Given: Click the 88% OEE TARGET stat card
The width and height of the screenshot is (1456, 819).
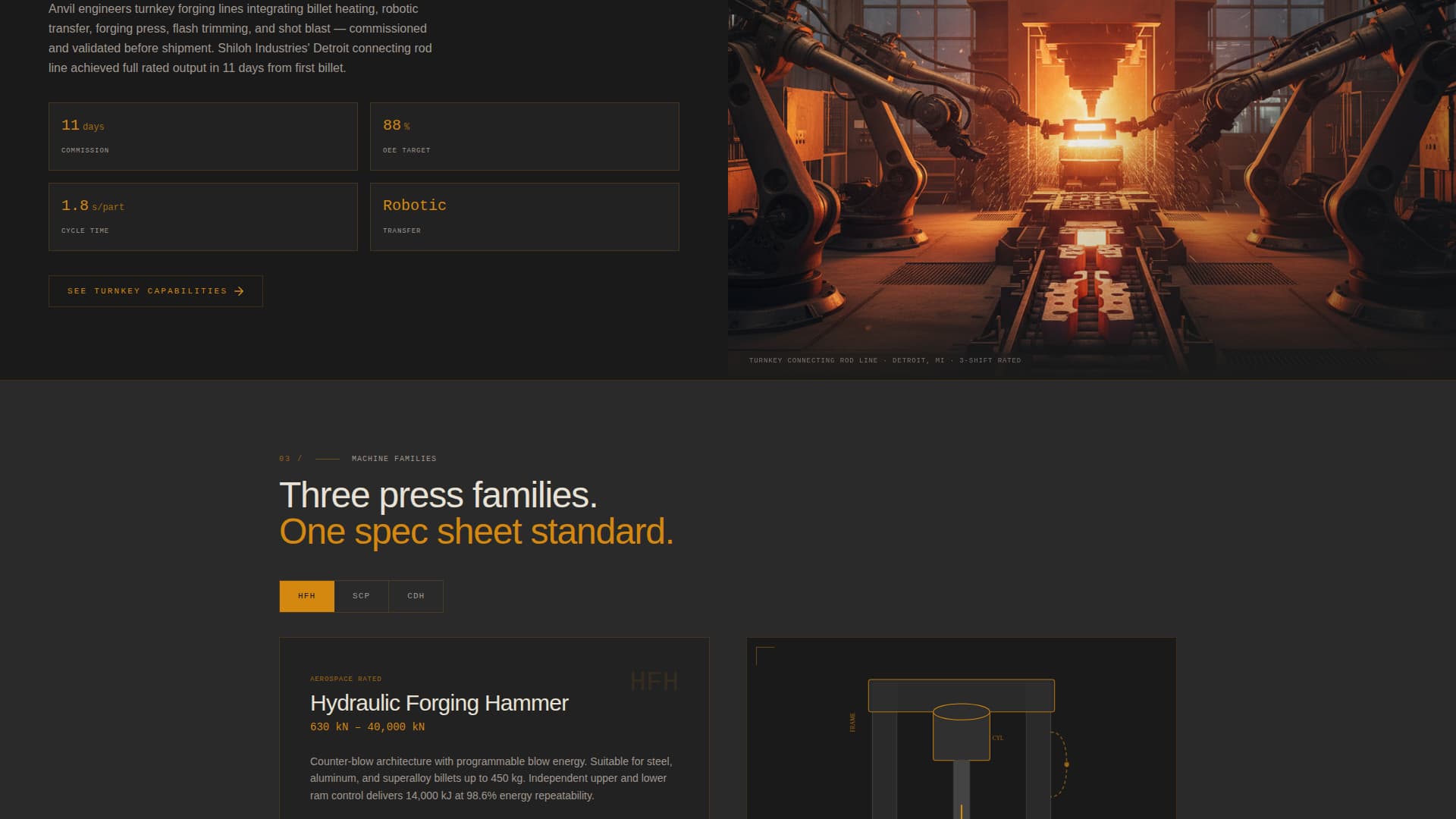Looking at the screenshot, I should 524,136.
